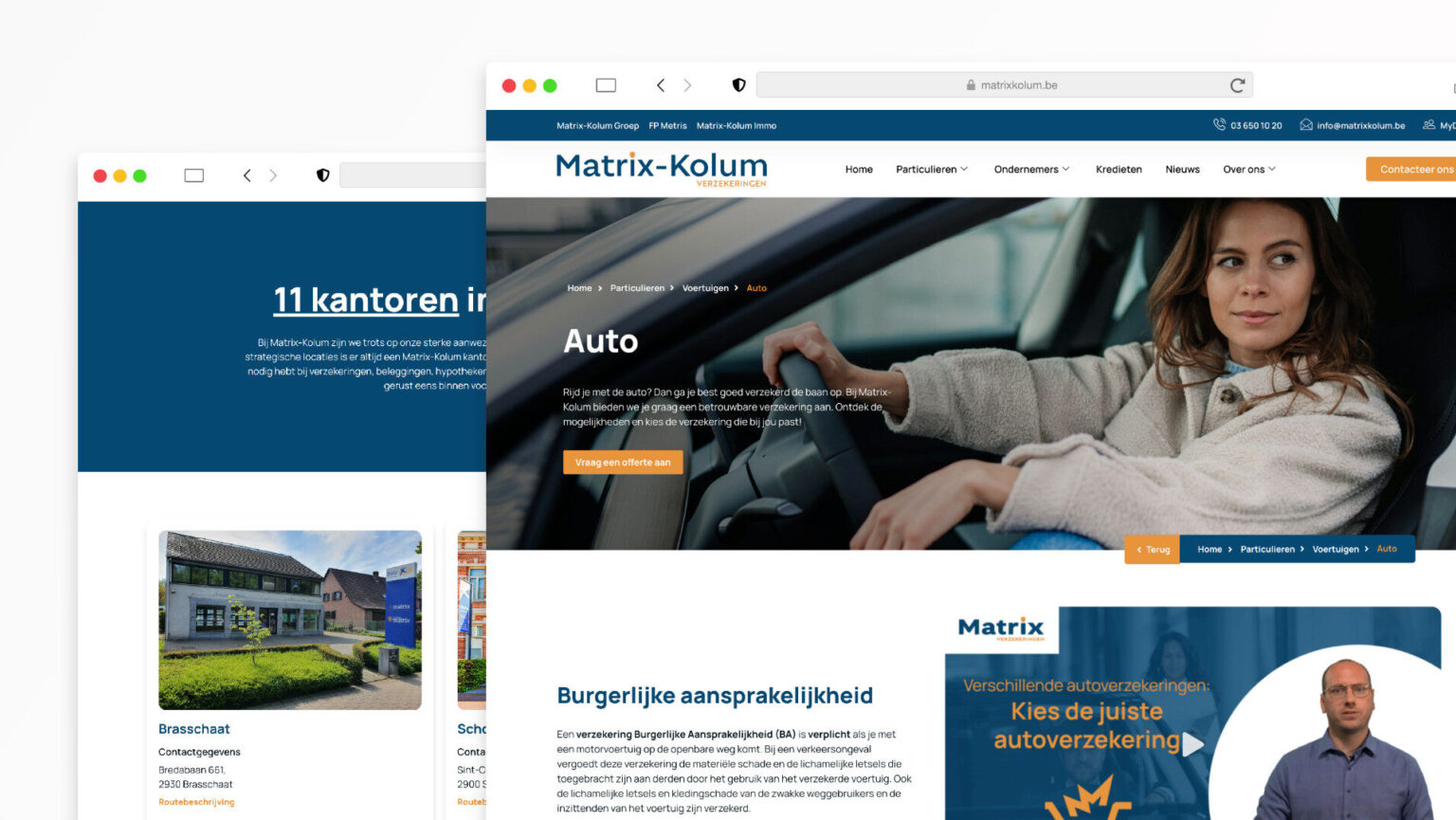Expand the Ondernemers dropdown menu
The width and height of the screenshot is (1456, 820).
point(1031,170)
